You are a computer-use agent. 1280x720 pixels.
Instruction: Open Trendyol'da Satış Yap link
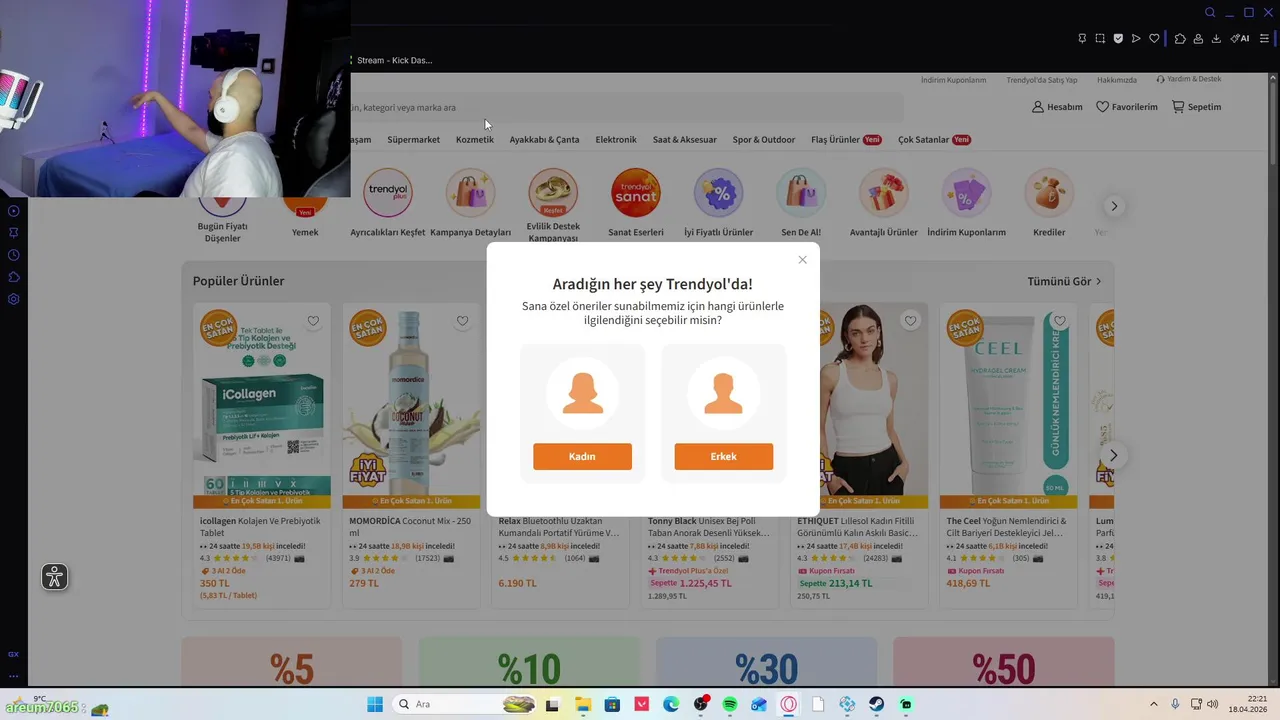[x=1041, y=80]
